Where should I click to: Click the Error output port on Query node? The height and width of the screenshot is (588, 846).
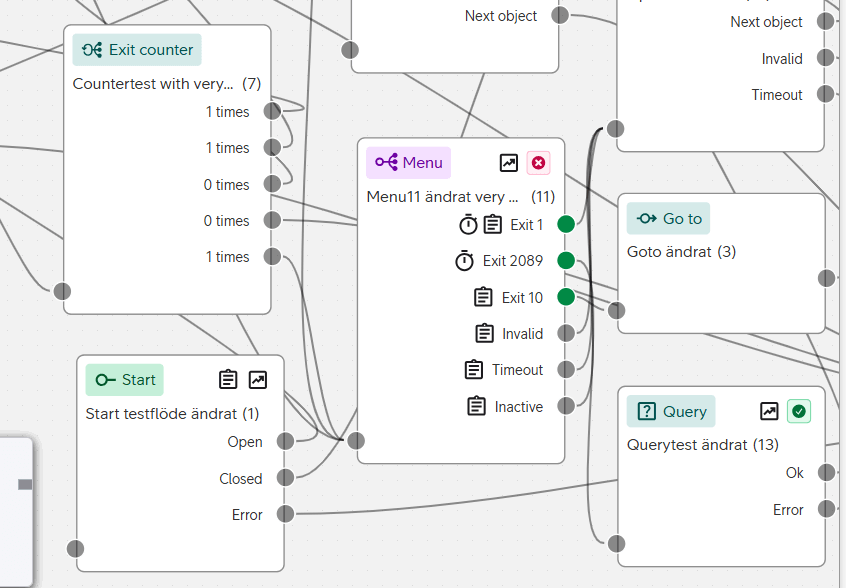tap(826, 509)
